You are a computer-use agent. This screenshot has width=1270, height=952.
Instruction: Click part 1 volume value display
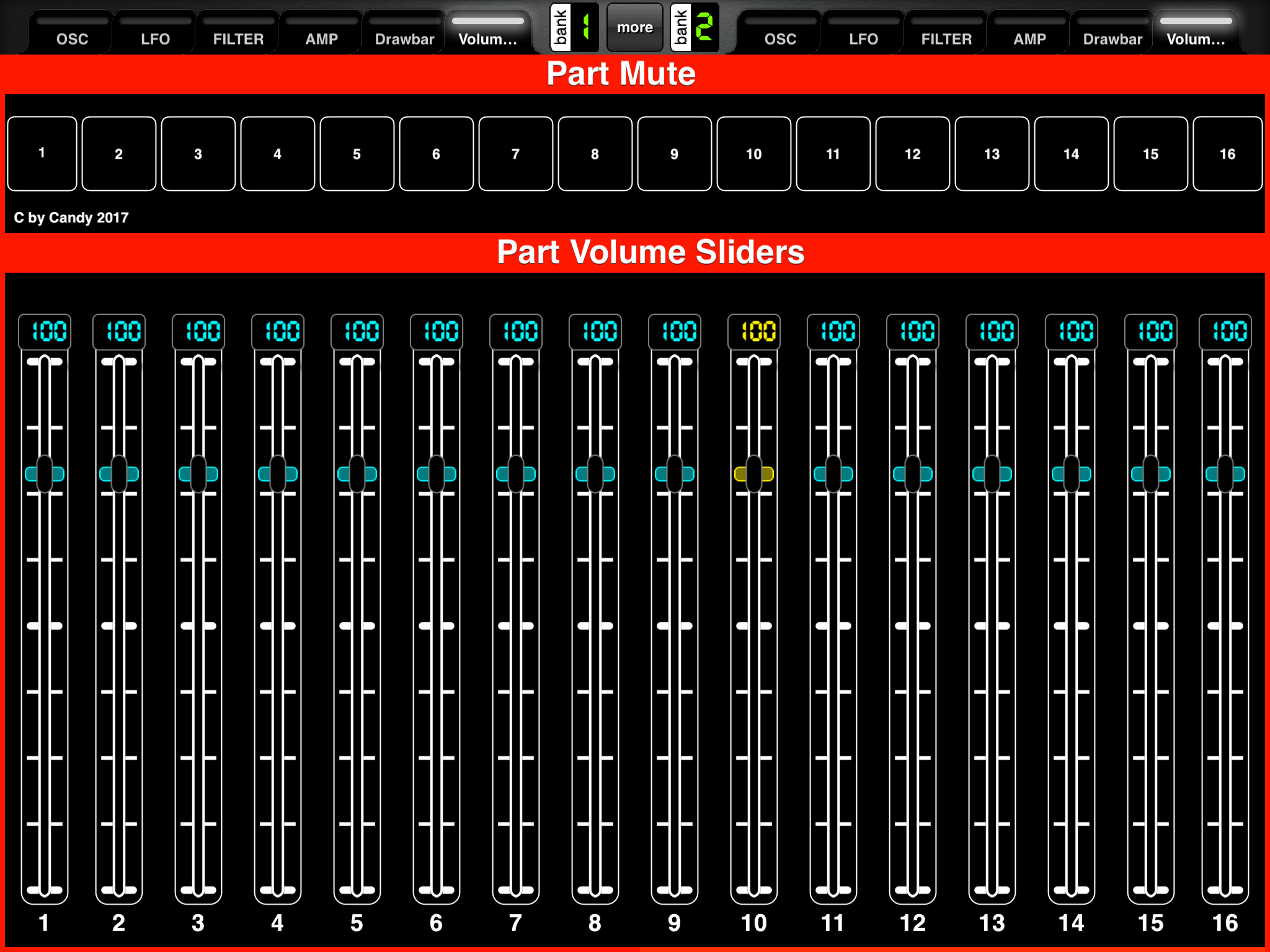tap(45, 332)
